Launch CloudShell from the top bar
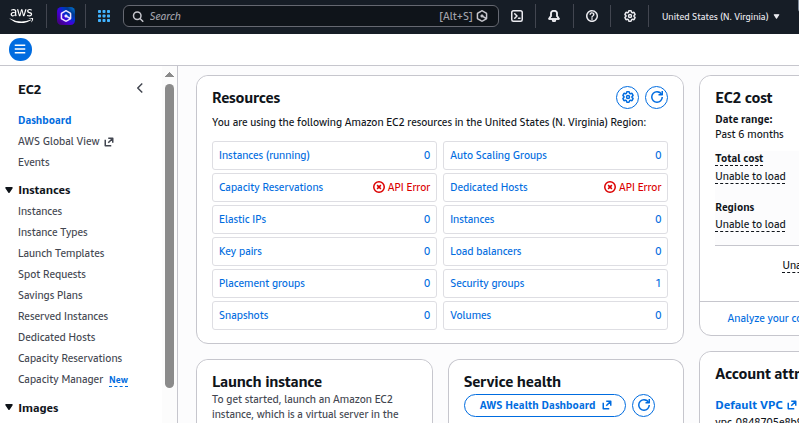 (517, 16)
